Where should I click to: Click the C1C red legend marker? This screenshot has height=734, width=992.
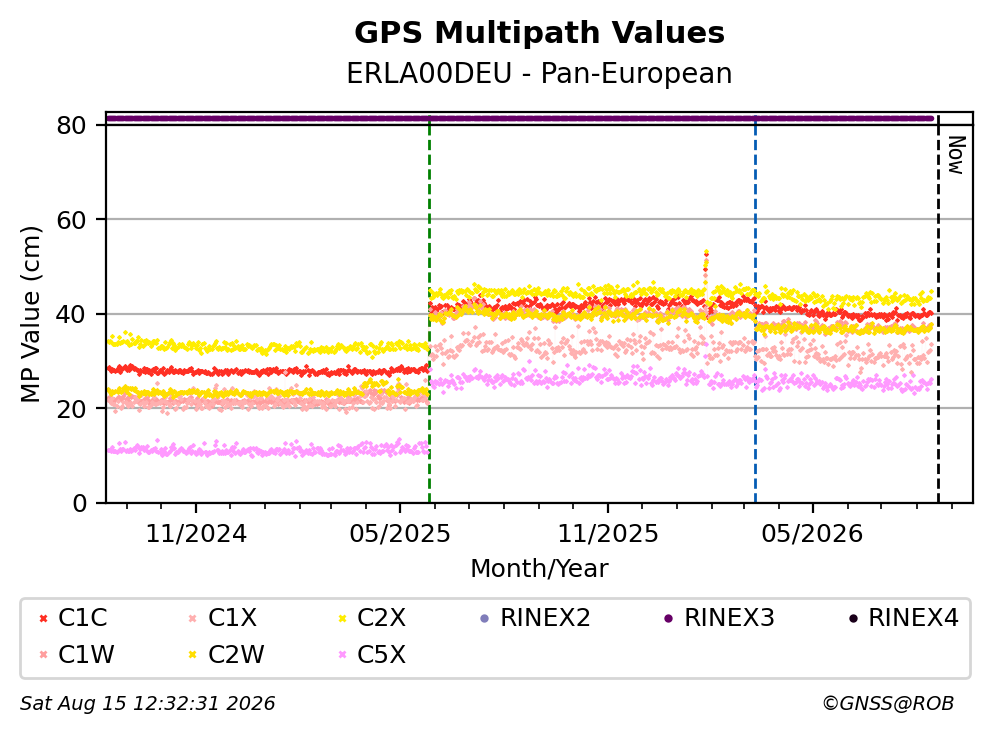point(43,618)
